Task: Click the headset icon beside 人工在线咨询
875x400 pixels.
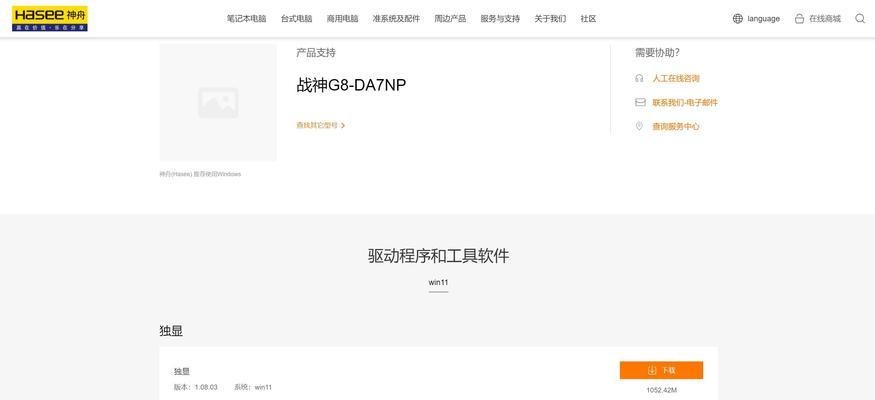Action: [640, 79]
